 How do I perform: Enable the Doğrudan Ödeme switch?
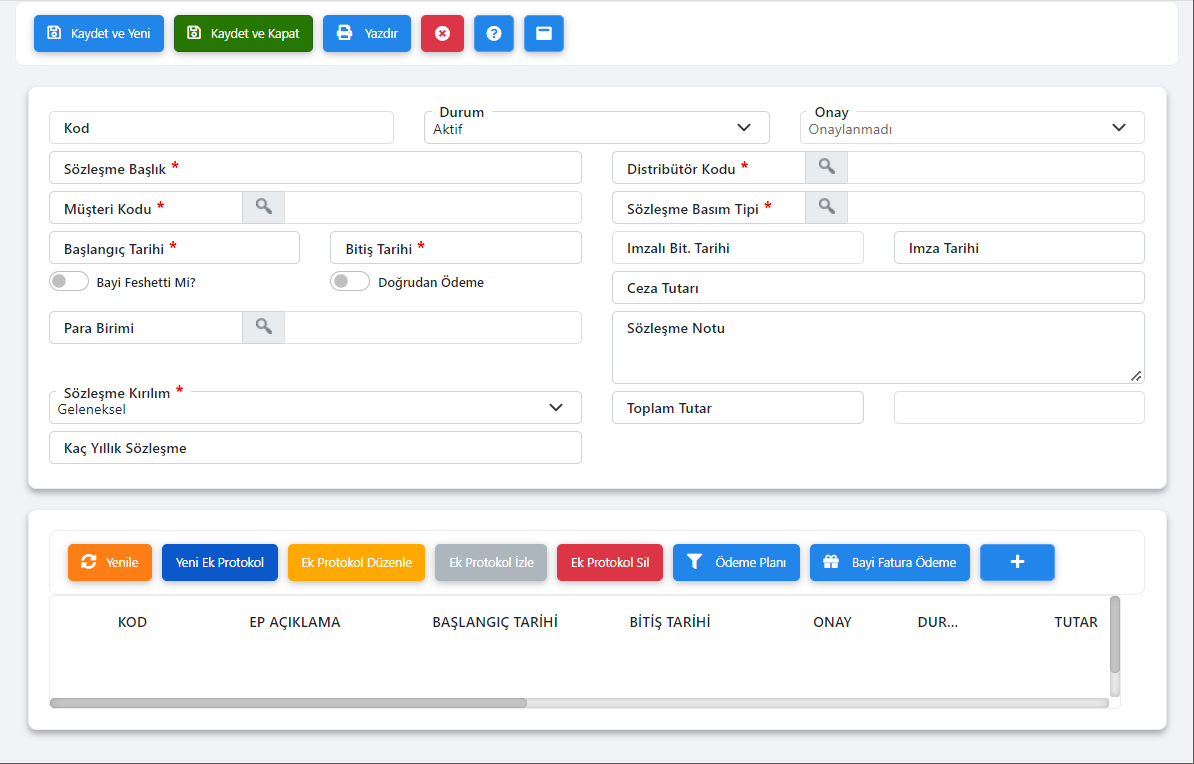click(x=350, y=282)
